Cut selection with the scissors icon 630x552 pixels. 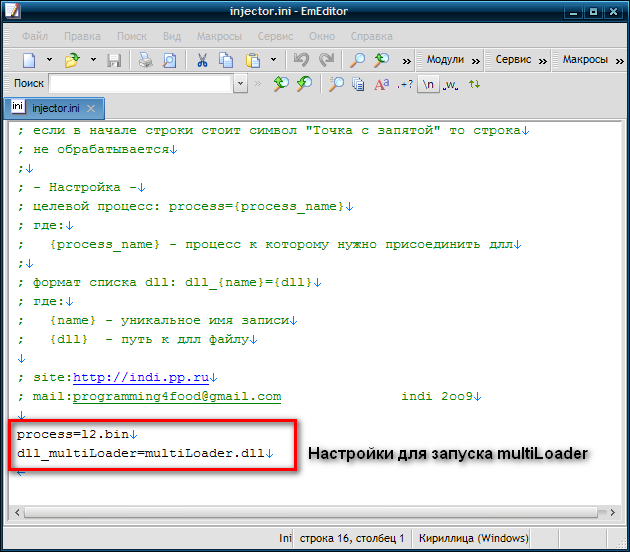point(203,60)
